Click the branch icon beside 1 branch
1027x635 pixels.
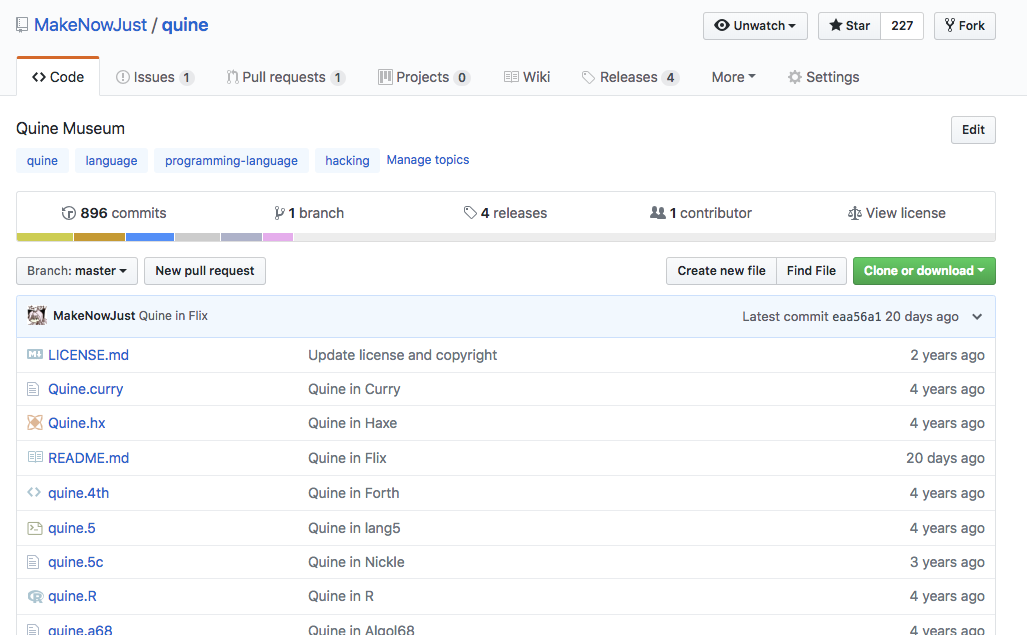coord(280,213)
